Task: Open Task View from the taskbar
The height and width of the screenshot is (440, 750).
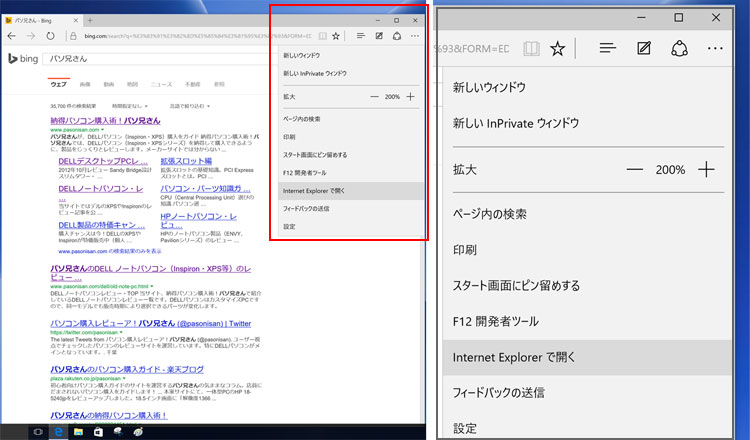Action: [38, 432]
